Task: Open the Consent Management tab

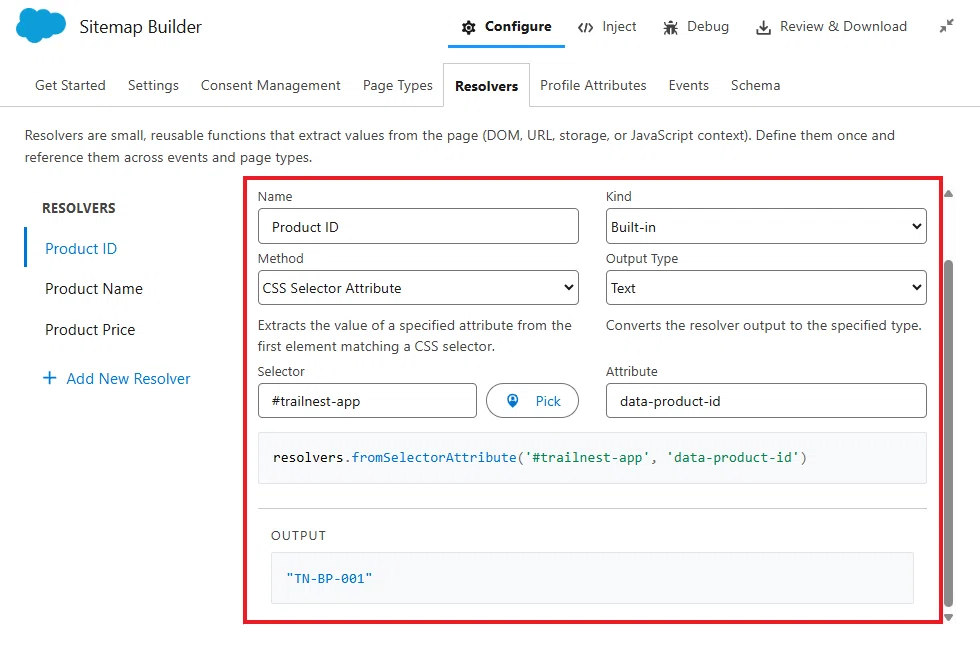Action: pos(271,85)
